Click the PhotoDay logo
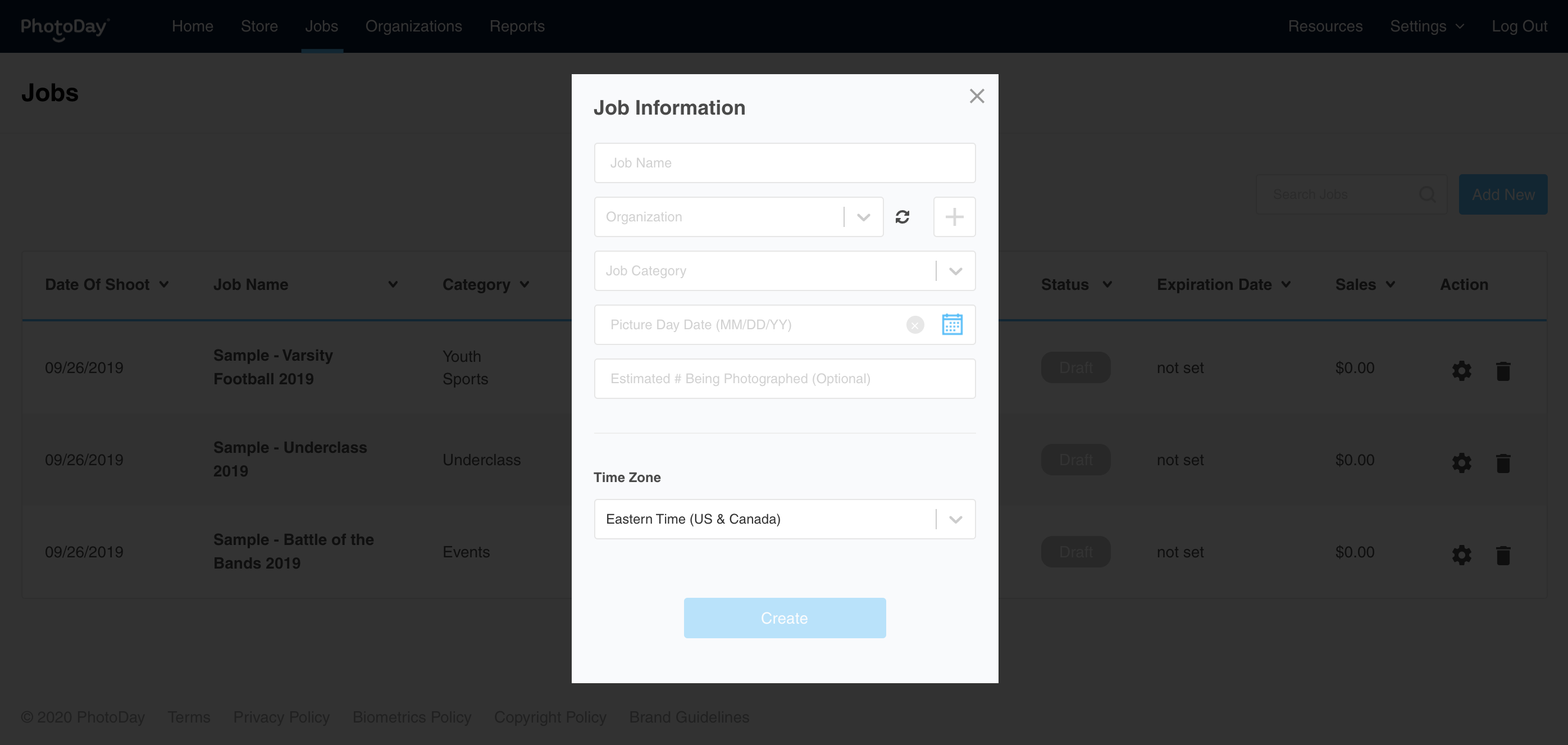Image resolution: width=1568 pixels, height=745 pixels. pos(65,28)
